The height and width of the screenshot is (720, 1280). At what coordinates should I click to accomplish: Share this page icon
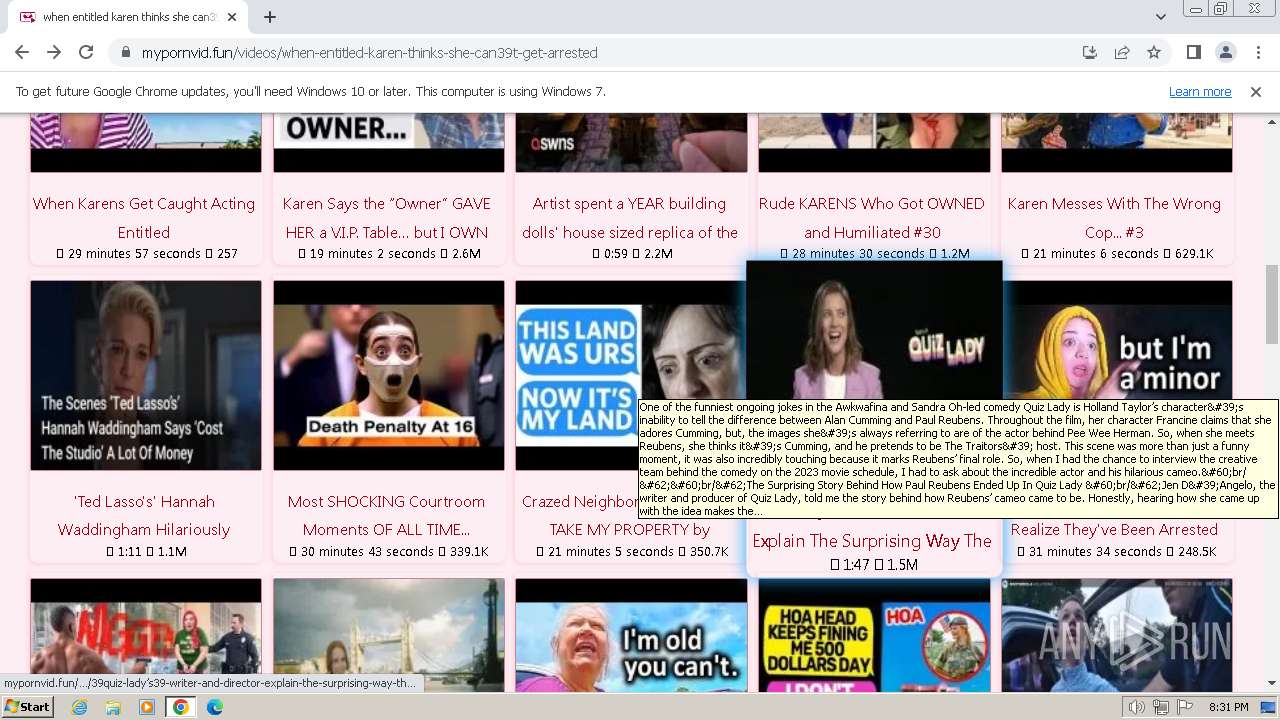tap(1122, 52)
